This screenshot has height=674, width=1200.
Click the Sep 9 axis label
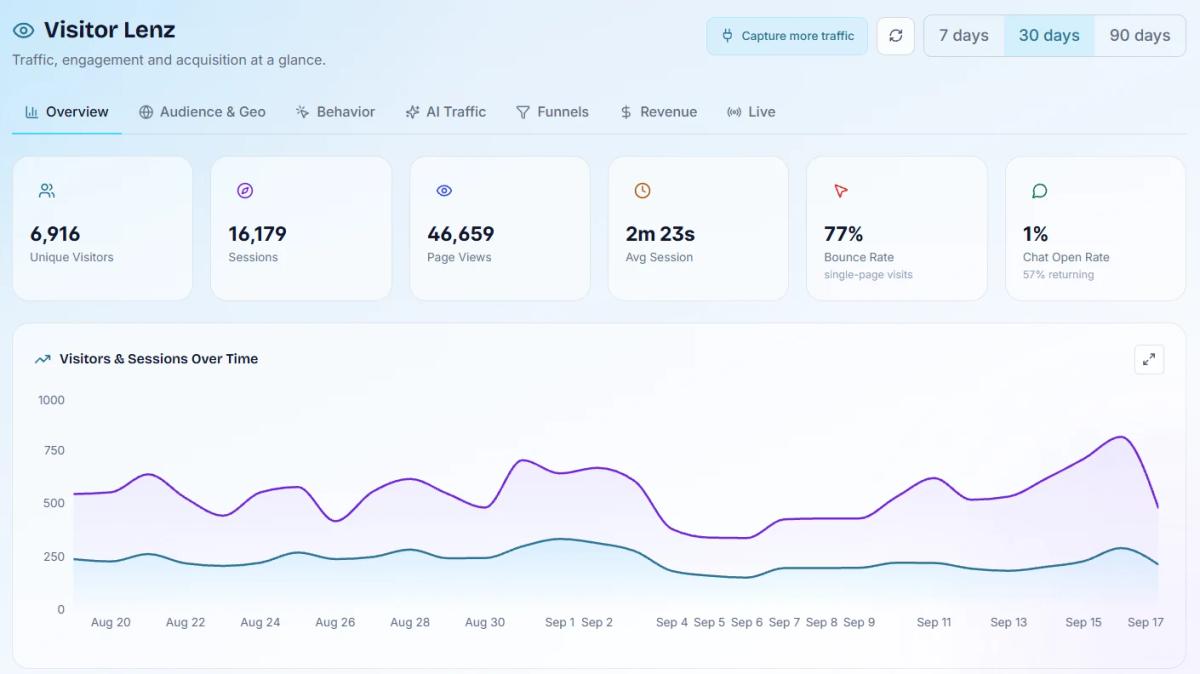[x=859, y=622]
